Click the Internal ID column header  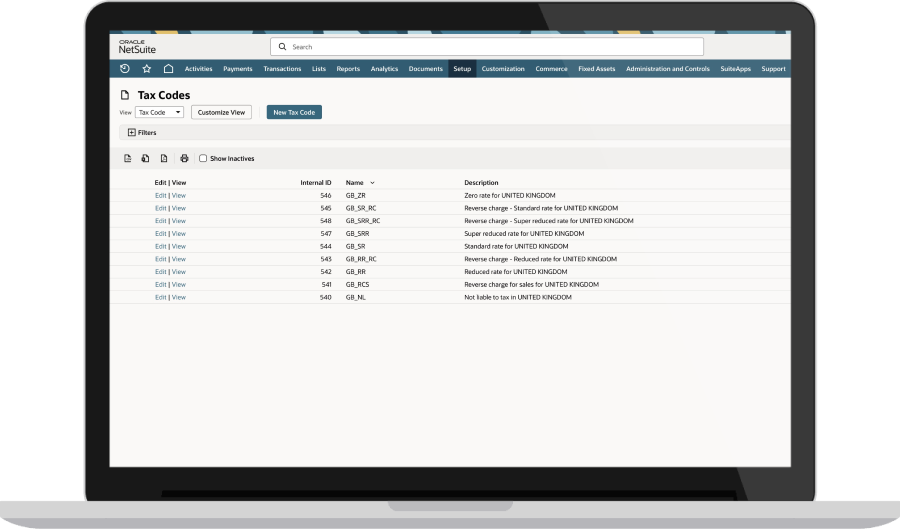316,182
